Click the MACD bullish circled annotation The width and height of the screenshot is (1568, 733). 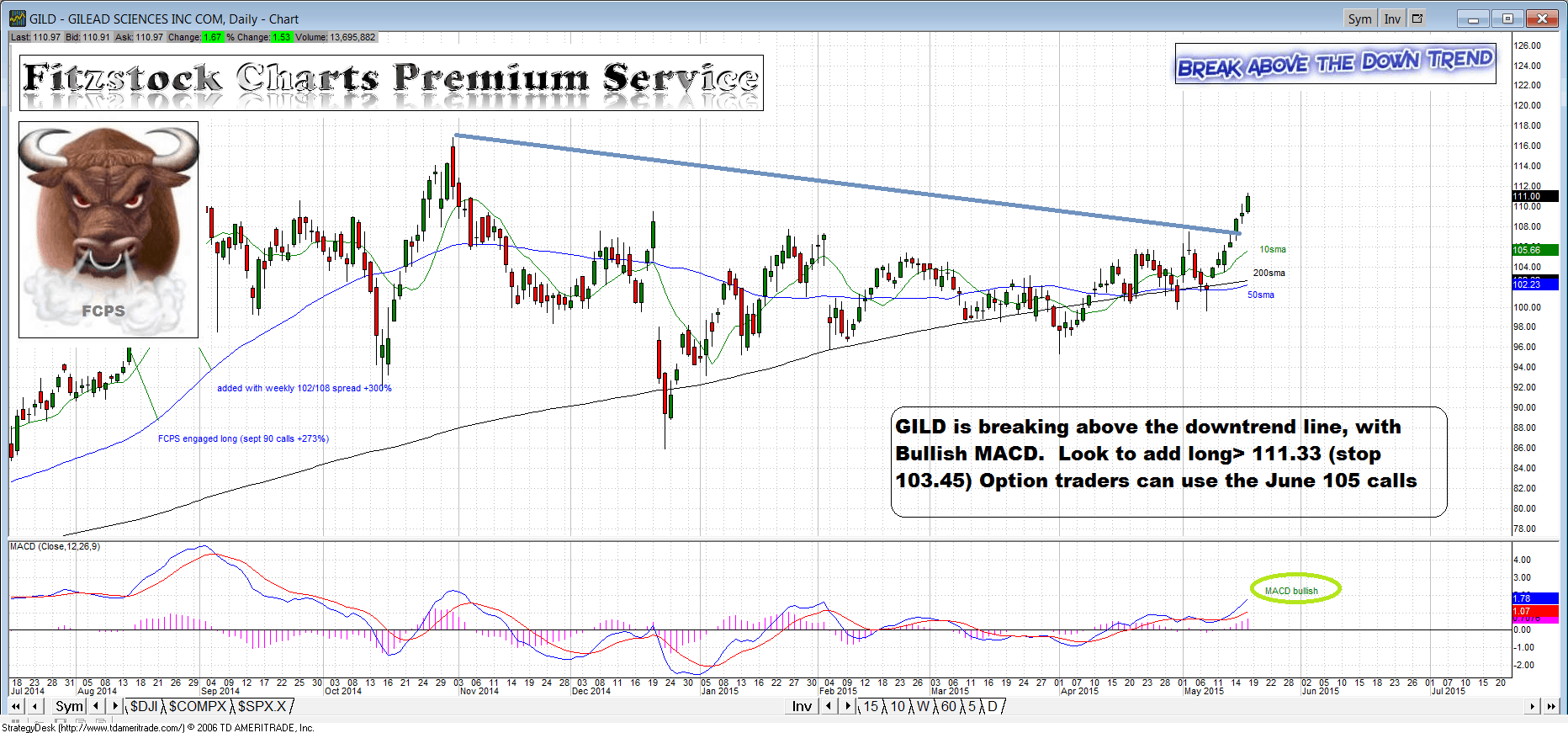coord(1295,590)
